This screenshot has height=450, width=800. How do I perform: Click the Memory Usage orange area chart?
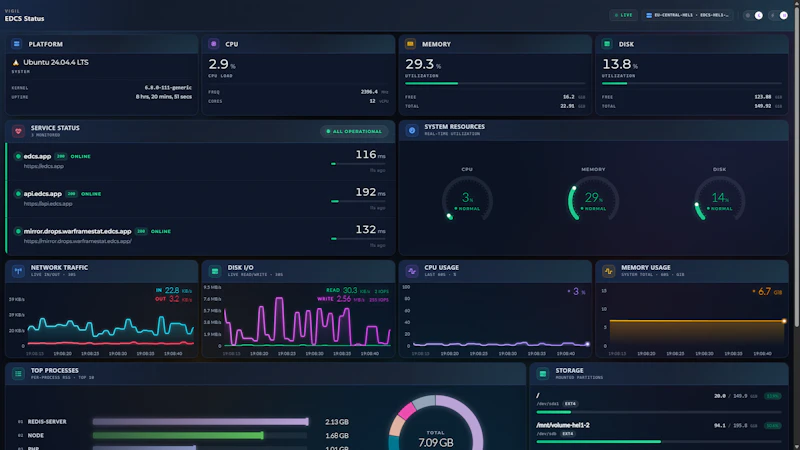(x=697, y=332)
